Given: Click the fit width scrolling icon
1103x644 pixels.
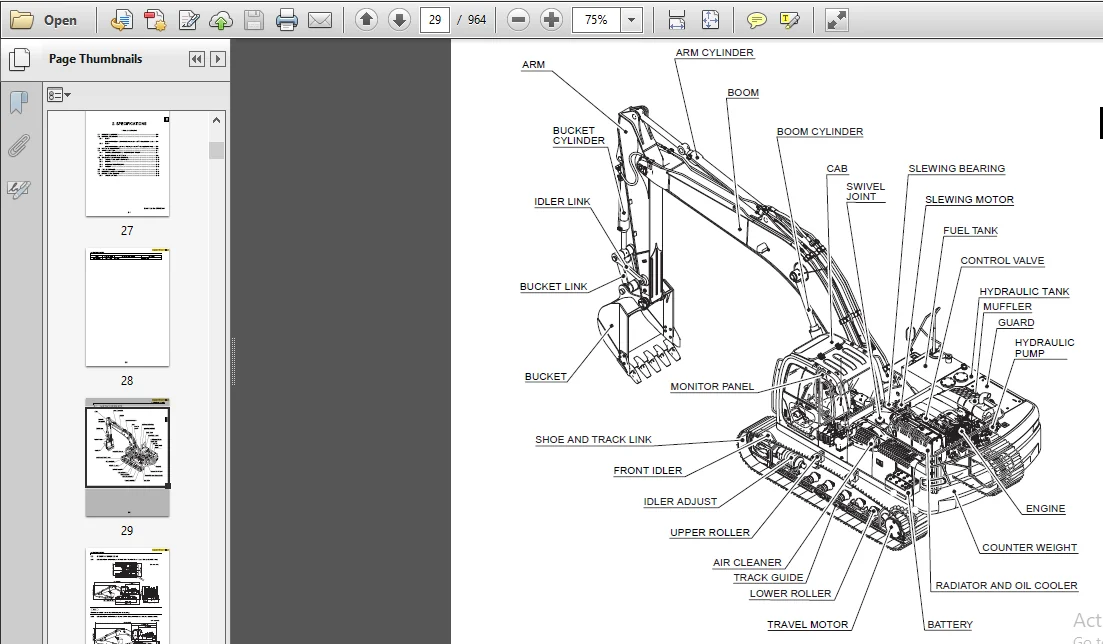Looking at the screenshot, I should [x=677, y=20].
